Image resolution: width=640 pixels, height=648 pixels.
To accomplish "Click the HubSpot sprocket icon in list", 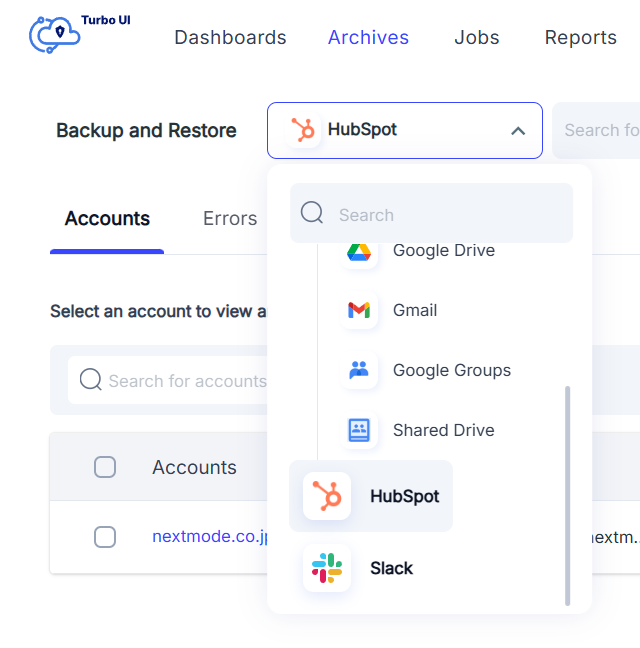I will click(327, 496).
